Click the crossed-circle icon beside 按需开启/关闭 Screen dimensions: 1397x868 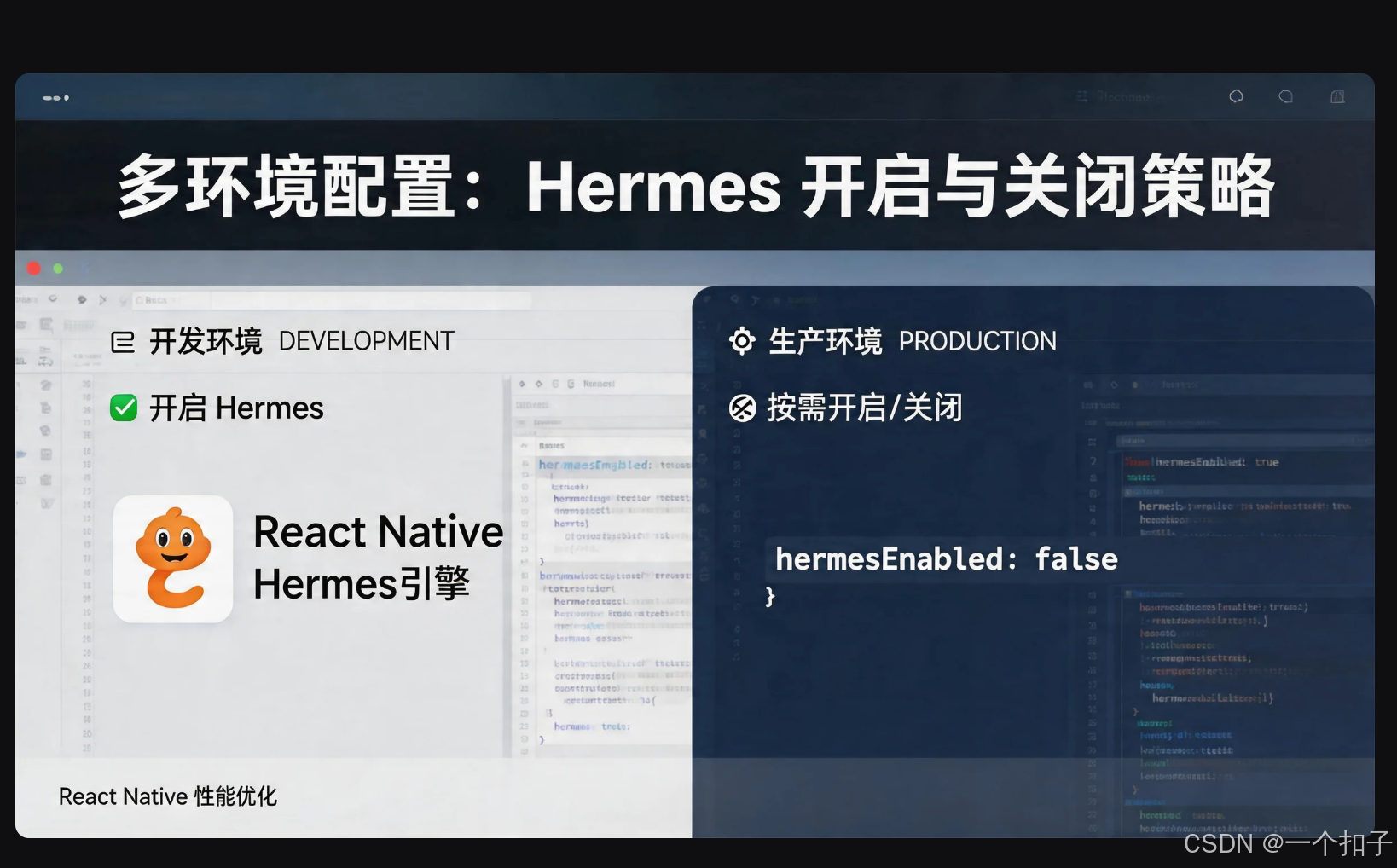point(742,408)
